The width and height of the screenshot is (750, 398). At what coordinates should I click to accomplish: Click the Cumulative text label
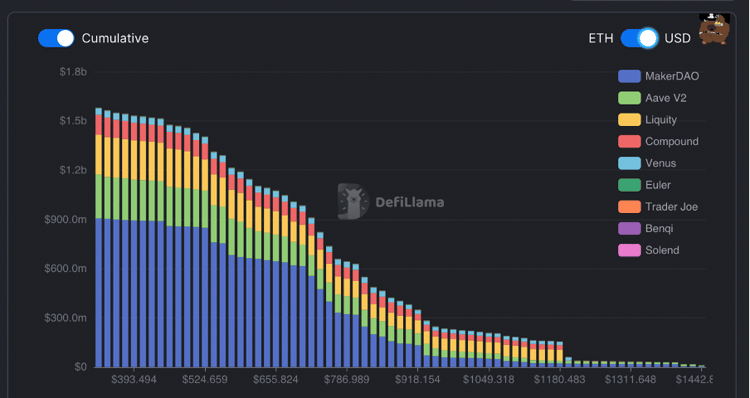[115, 38]
